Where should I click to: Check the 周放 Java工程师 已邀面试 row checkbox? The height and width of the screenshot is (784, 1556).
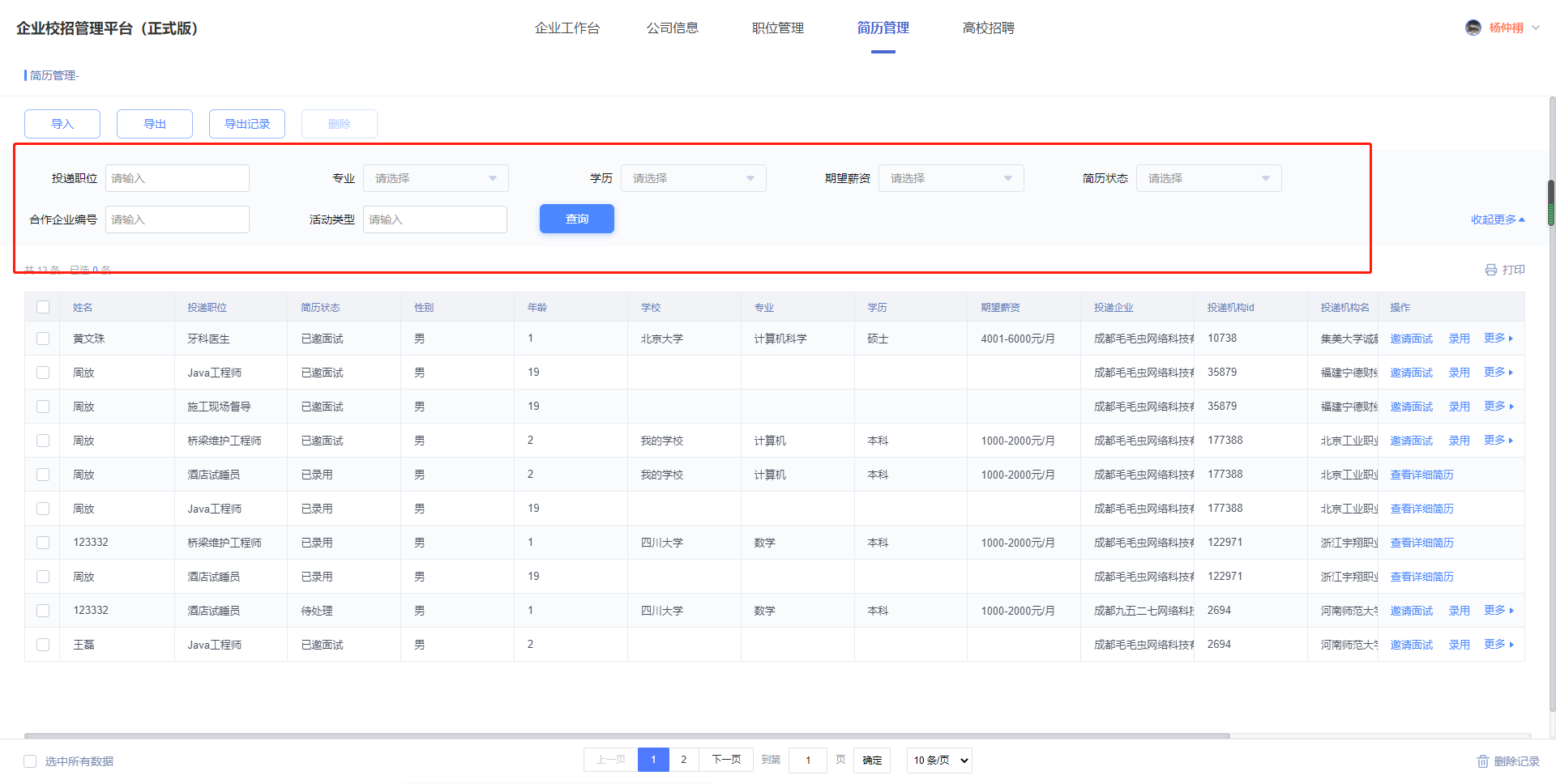point(43,373)
